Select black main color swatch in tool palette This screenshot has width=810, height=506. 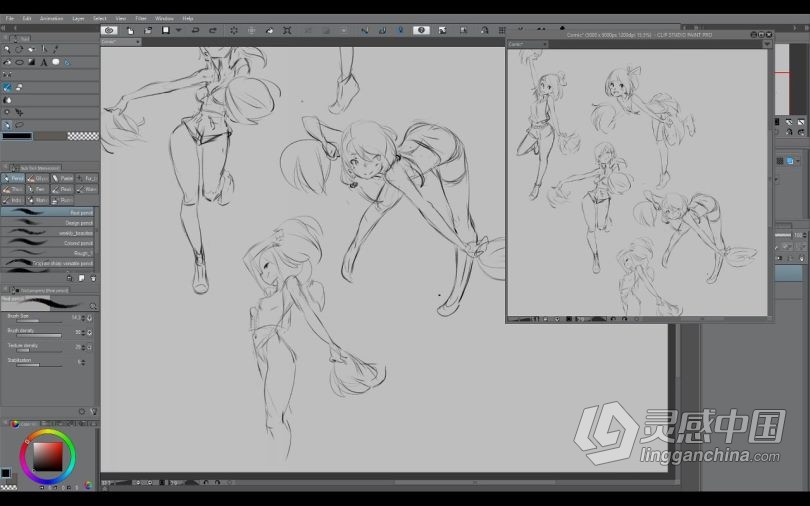pos(17,136)
